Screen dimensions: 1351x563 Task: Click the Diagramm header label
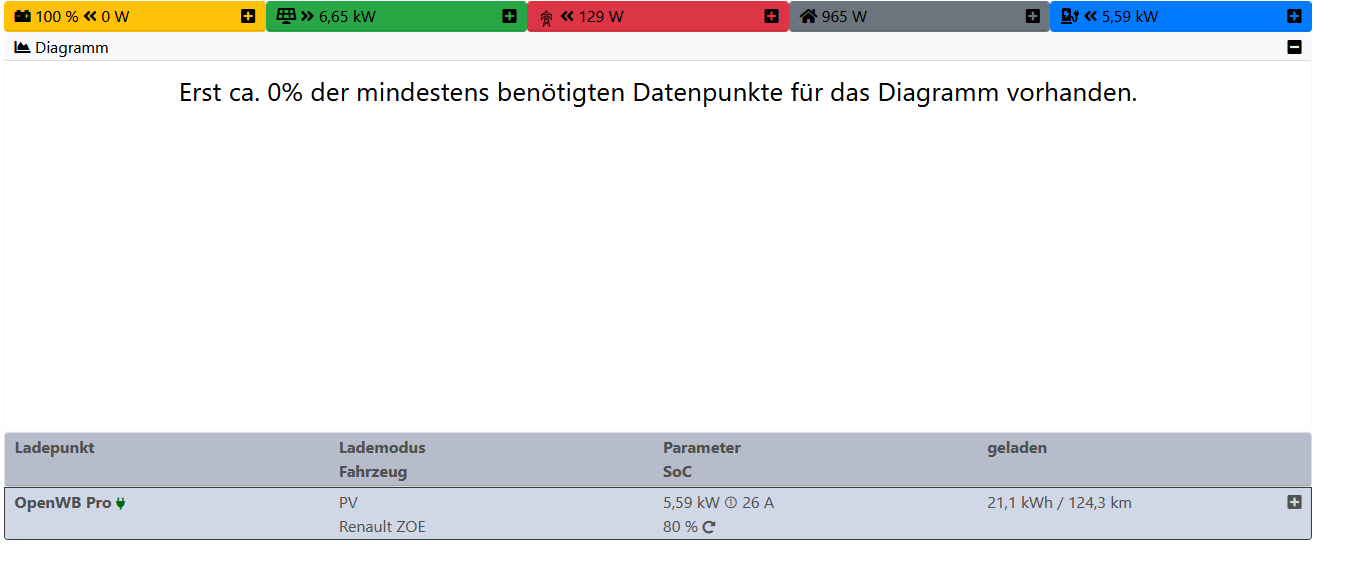pos(72,48)
